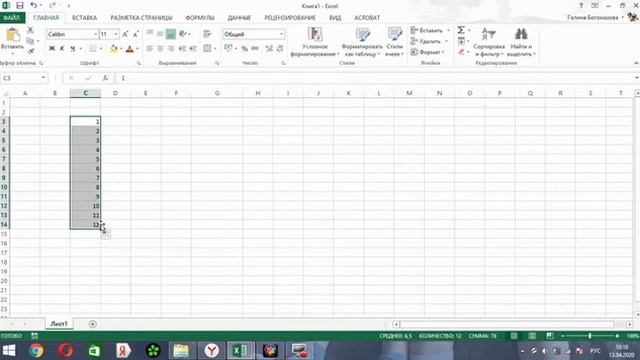640x360 pixels.
Task: Click the Name Box showing C3
Action: tap(20, 78)
